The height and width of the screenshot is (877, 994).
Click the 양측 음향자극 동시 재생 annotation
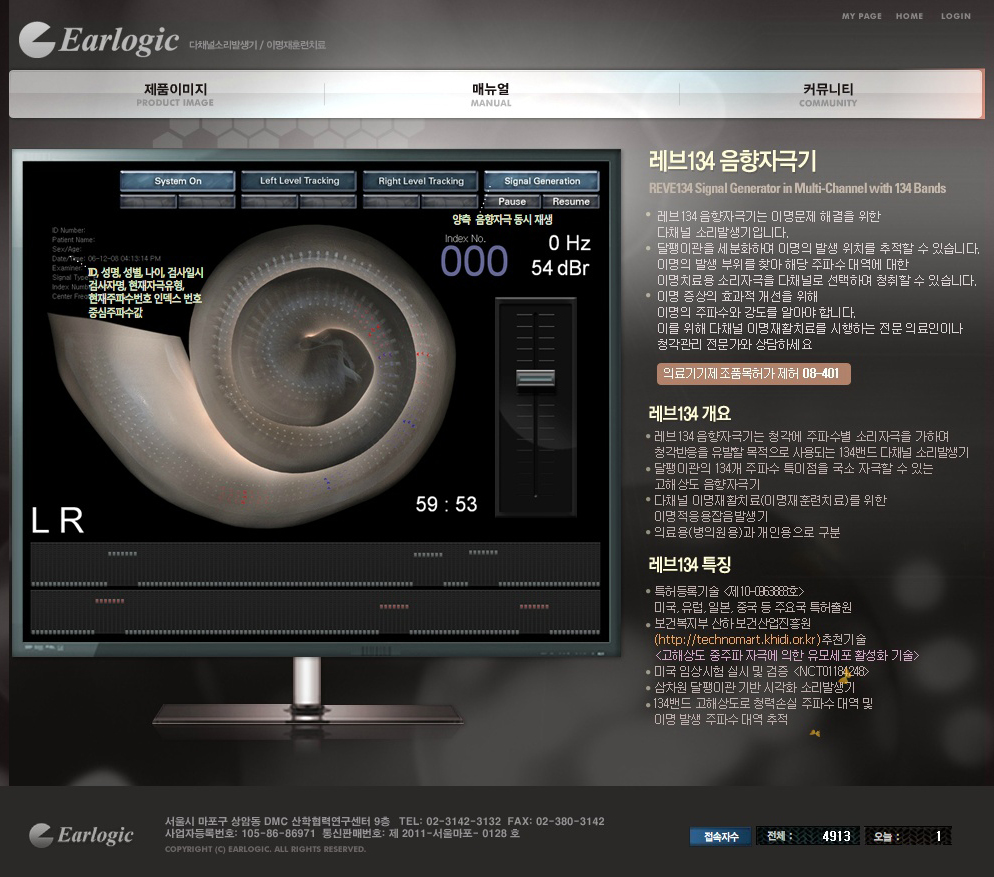coord(502,219)
